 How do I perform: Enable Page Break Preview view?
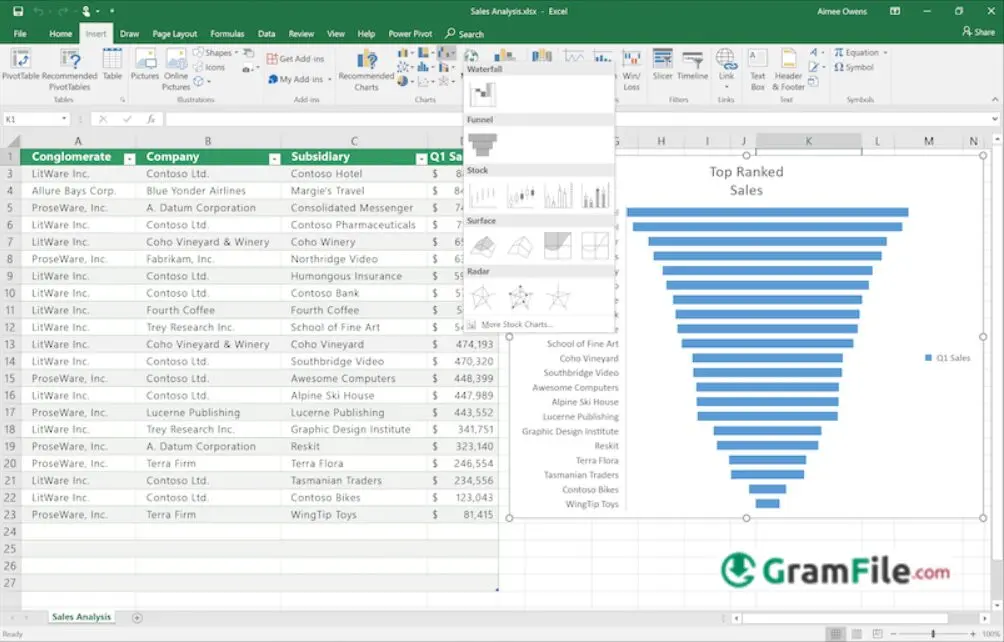876,634
